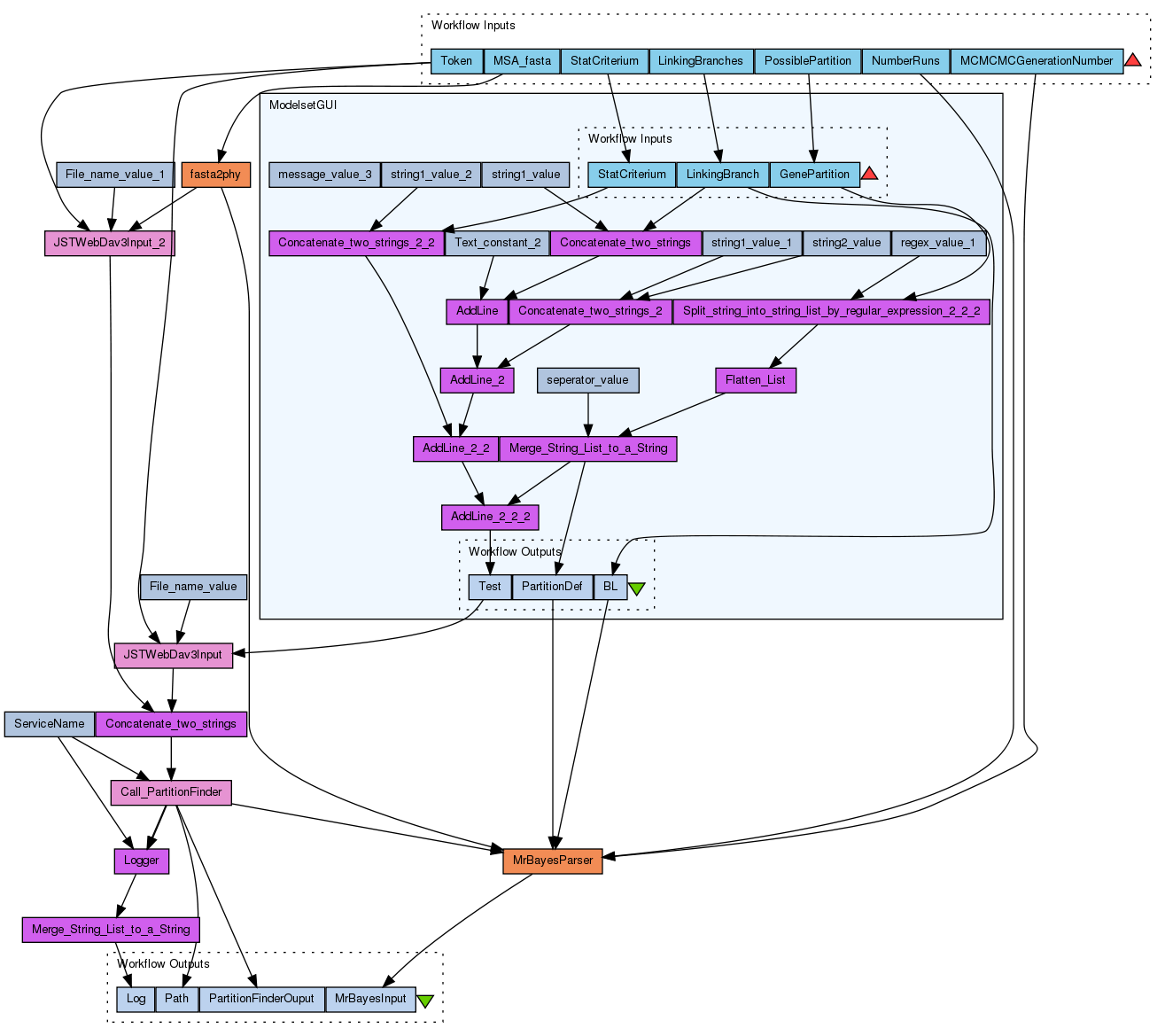Click the red triangle beside MCMCMCGenerationNumber
1165x1036 pixels.
(1132, 60)
